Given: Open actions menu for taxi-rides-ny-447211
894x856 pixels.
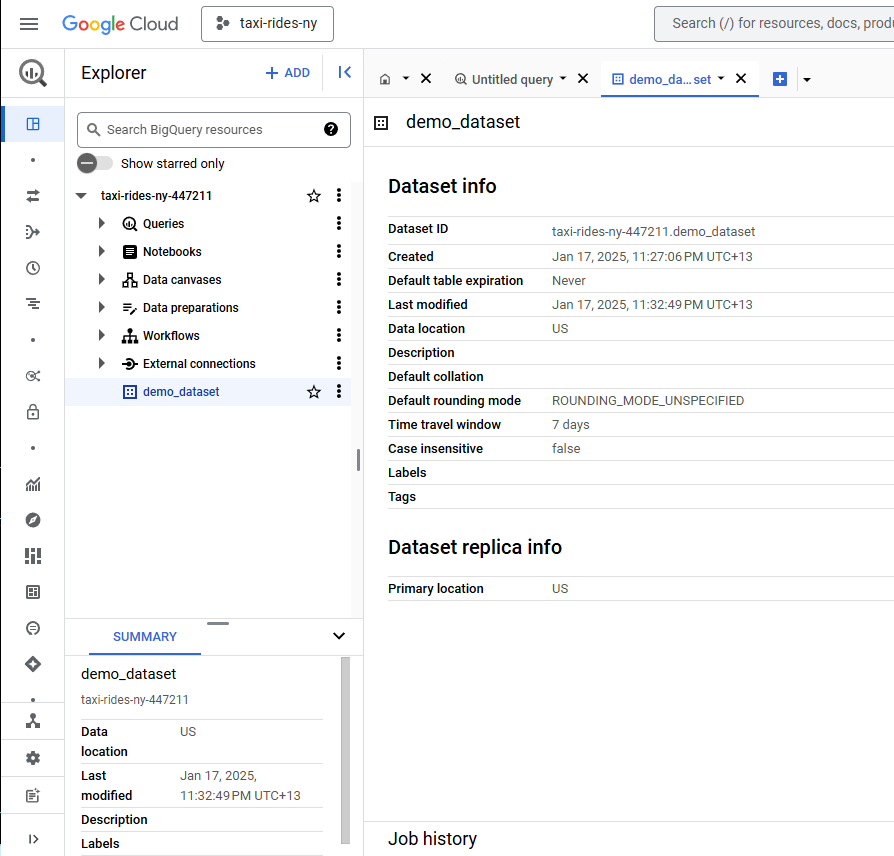Looking at the screenshot, I should click(x=339, y=196).
